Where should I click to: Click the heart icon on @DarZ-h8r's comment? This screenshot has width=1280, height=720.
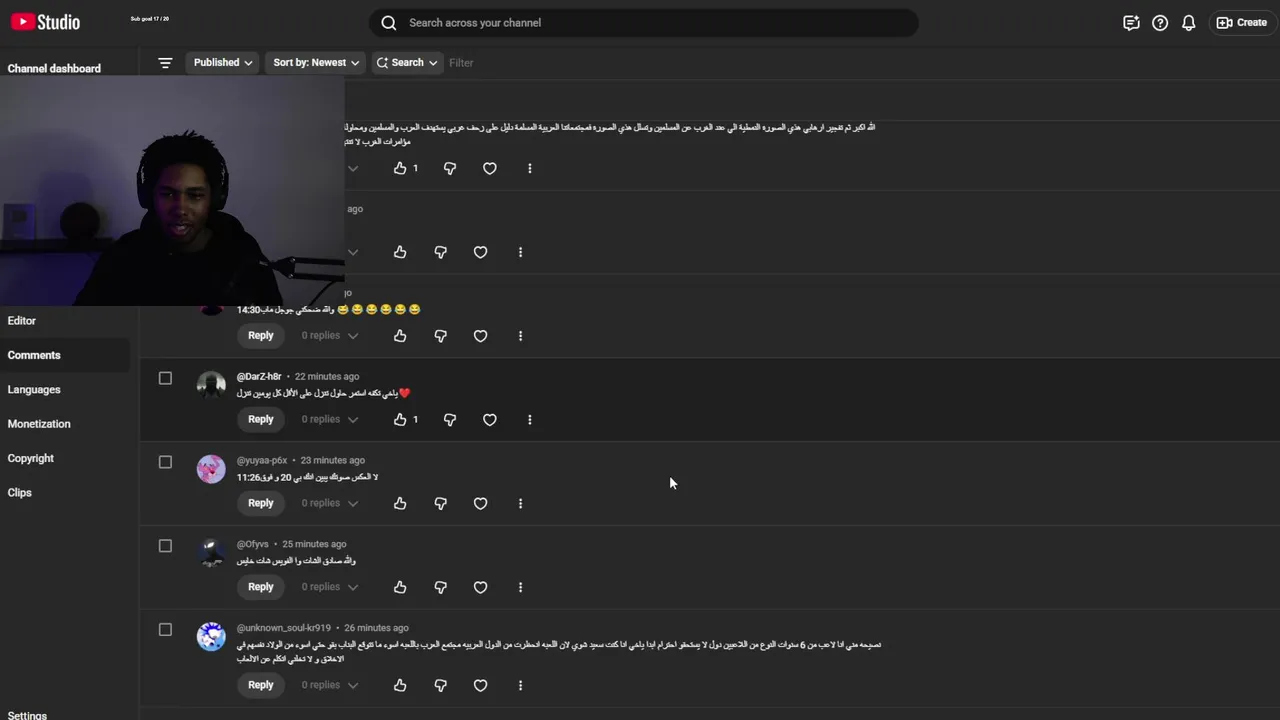pos(490,420)
